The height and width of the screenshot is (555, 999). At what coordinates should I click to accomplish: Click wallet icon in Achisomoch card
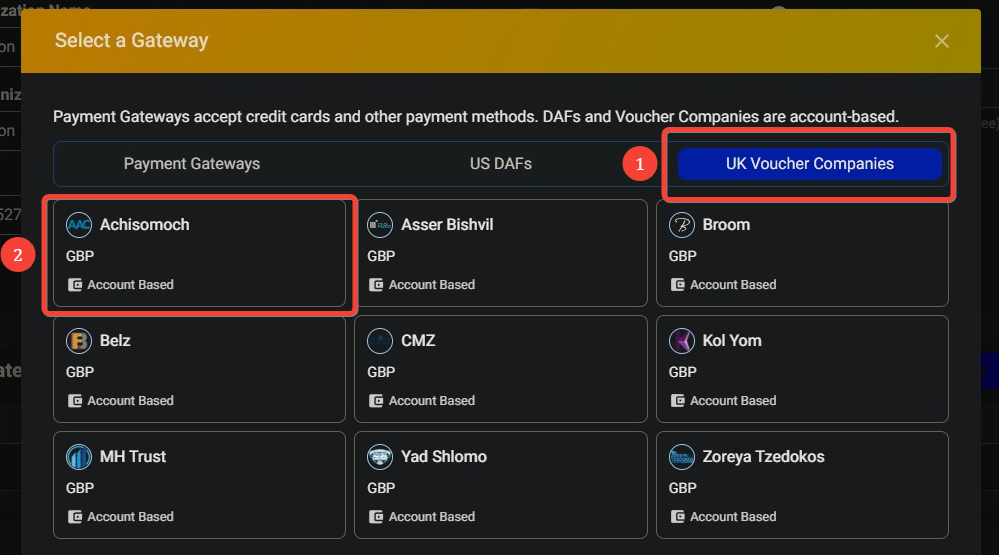pos(75,285)
